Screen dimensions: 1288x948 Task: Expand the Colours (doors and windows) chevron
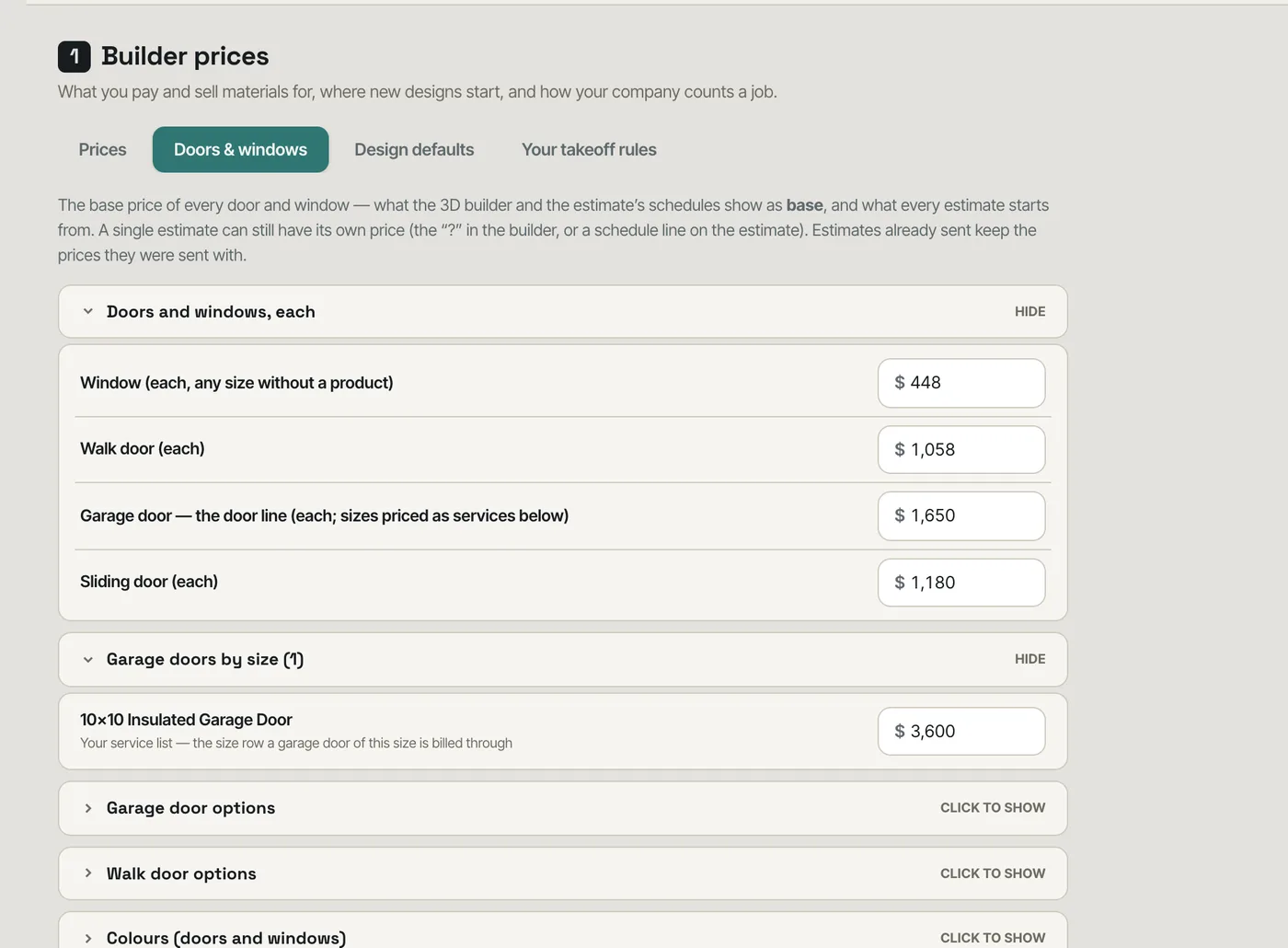[87, 938]
